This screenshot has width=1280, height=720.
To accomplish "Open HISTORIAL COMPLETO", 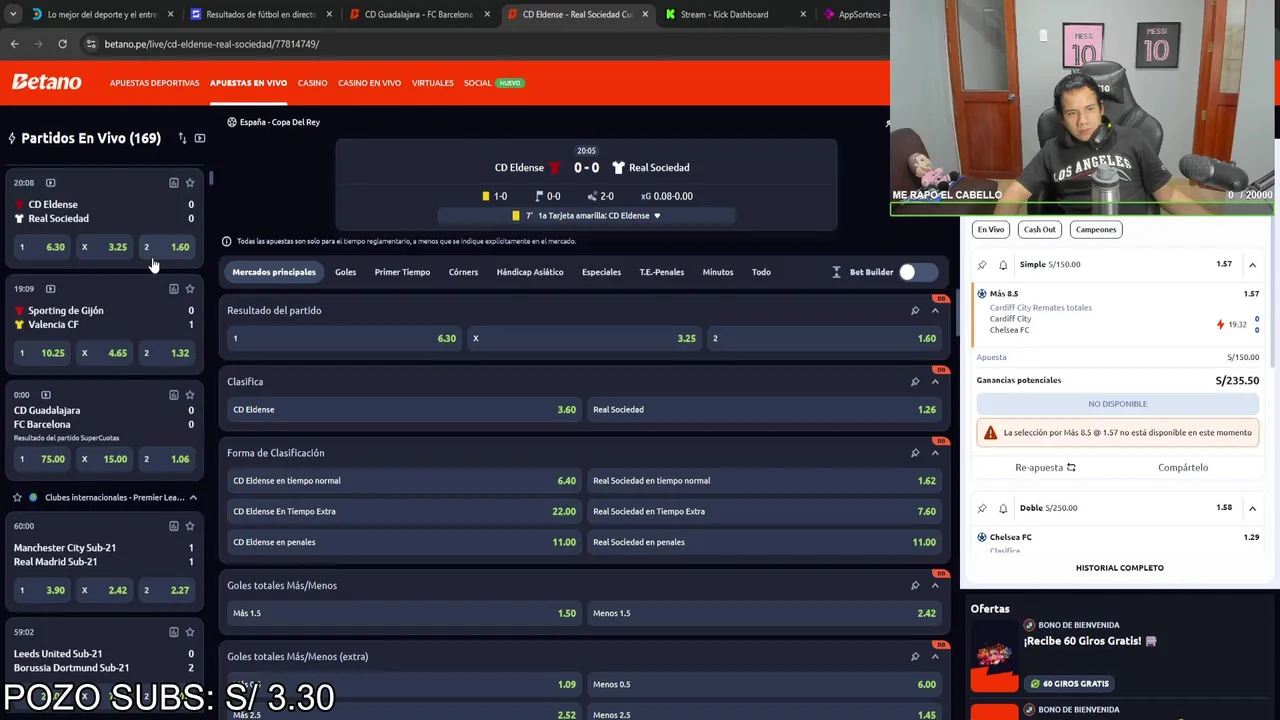I will (1119, 568).
